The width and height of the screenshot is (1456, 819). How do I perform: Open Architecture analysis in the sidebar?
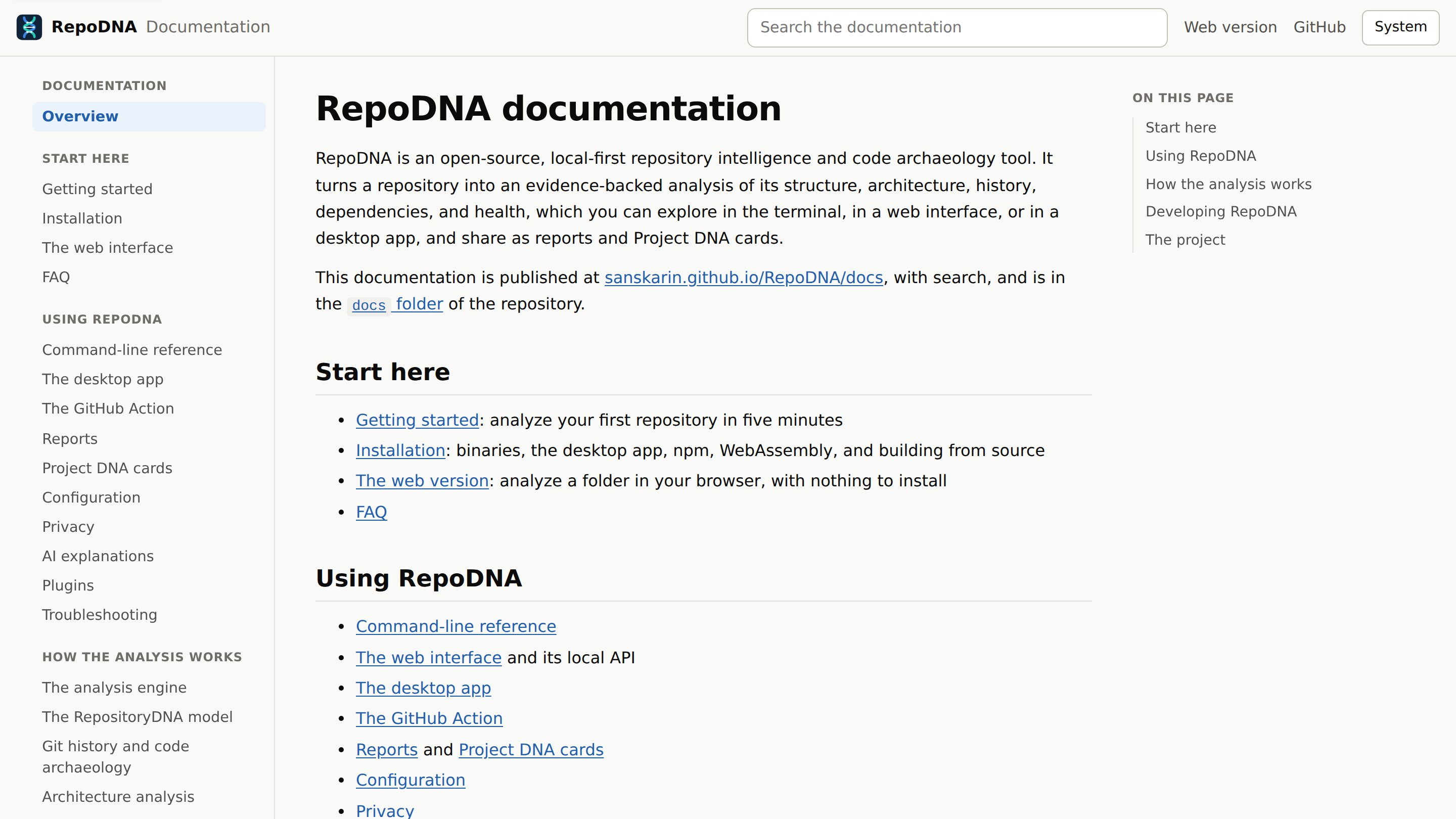[x=118, y=797]
